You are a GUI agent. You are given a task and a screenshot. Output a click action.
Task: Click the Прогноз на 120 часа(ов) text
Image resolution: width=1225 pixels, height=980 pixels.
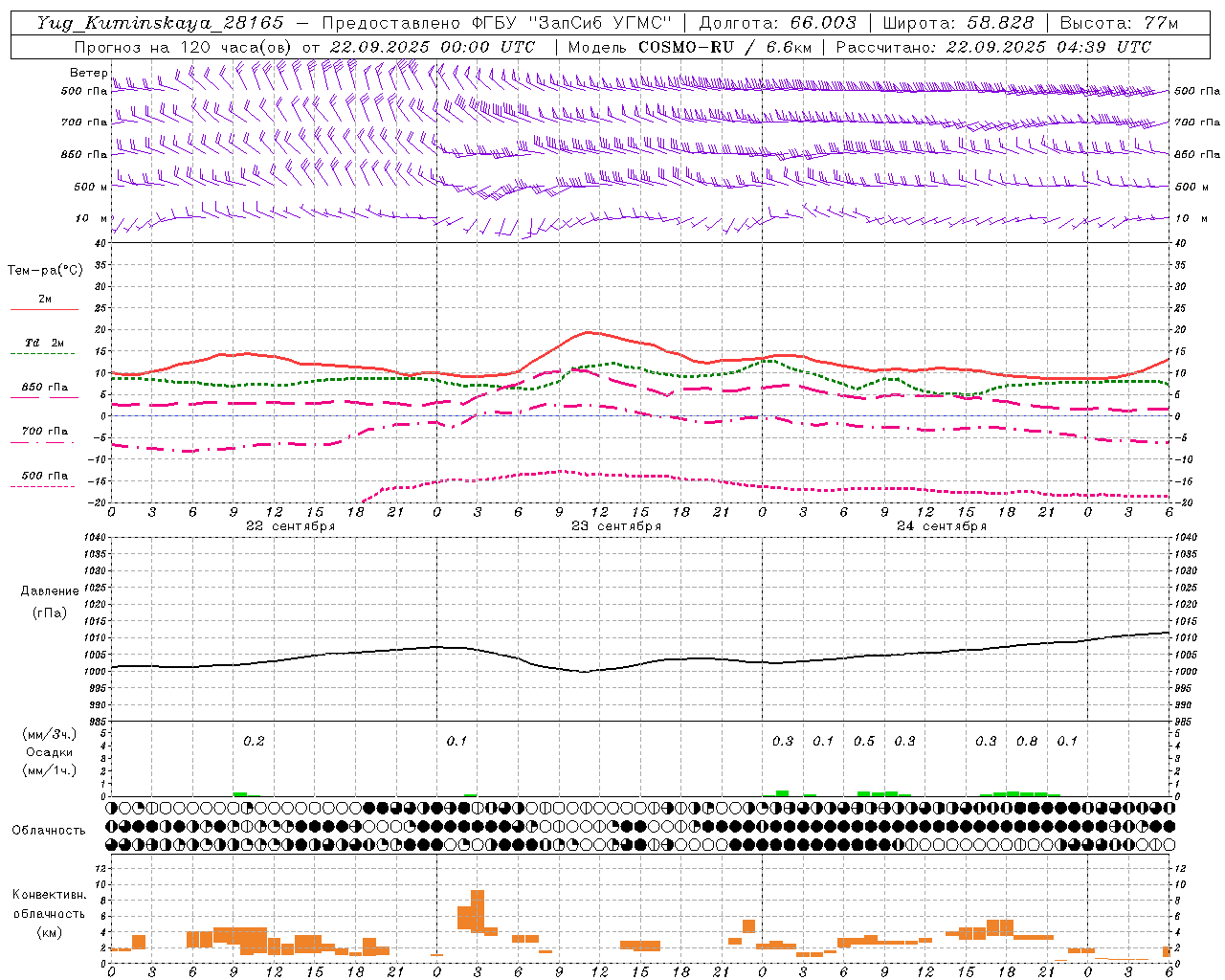pos(184,47)
